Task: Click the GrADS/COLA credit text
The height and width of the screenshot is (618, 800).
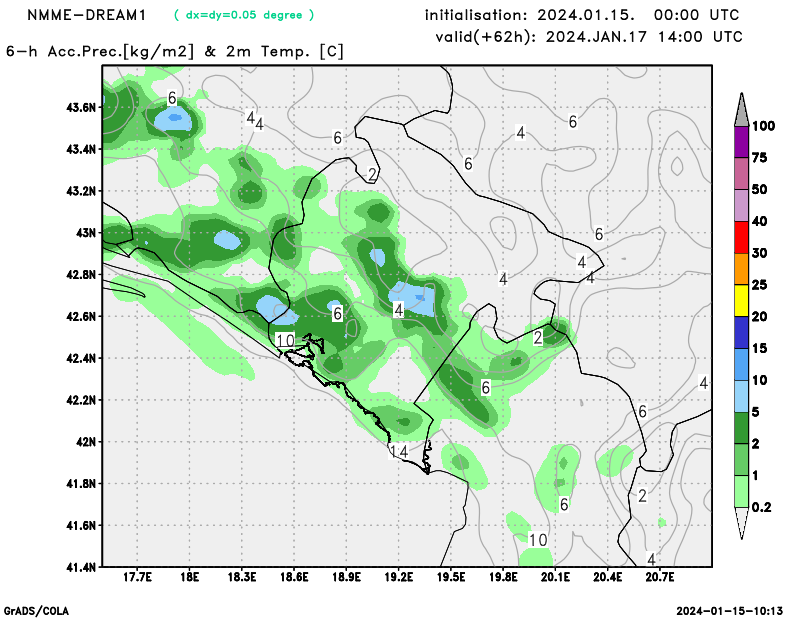Action: [x=36, y=611]
